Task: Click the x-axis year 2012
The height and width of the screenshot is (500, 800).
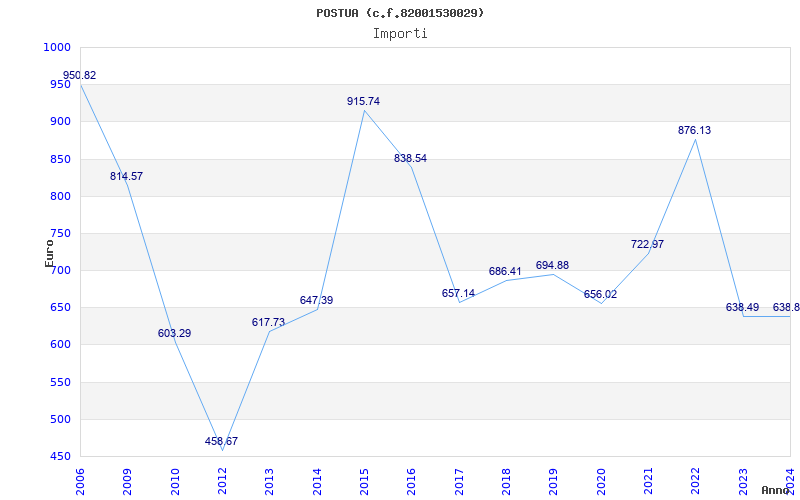Action: pos(222,481)
